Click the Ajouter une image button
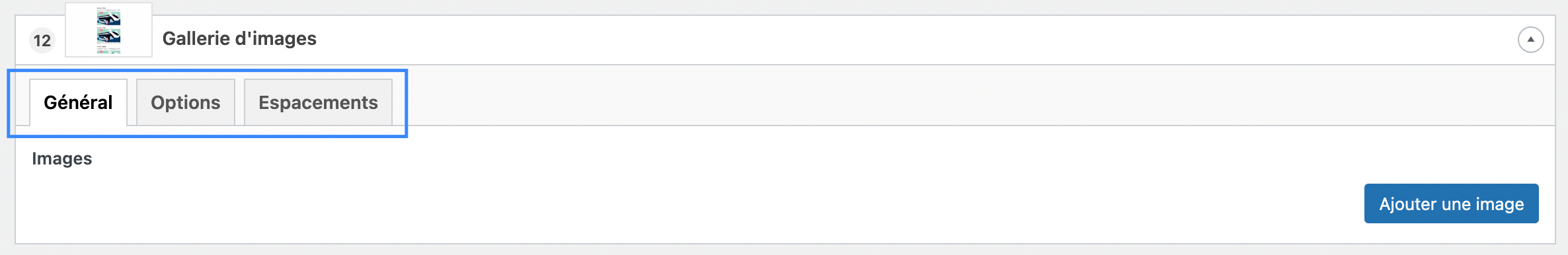 [x=1452, y=203]
